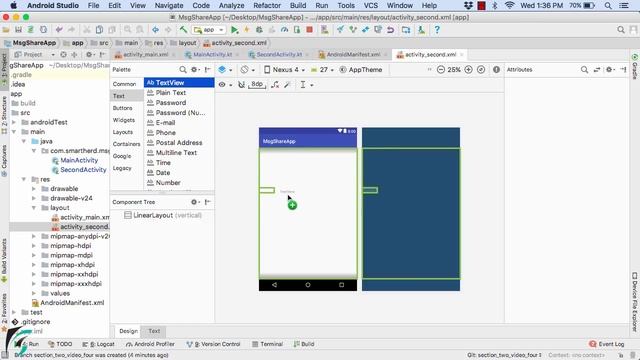Click AppTheme theme selector
The height and width of the screenshot is (360, 640).
click(x=361, y=70)
